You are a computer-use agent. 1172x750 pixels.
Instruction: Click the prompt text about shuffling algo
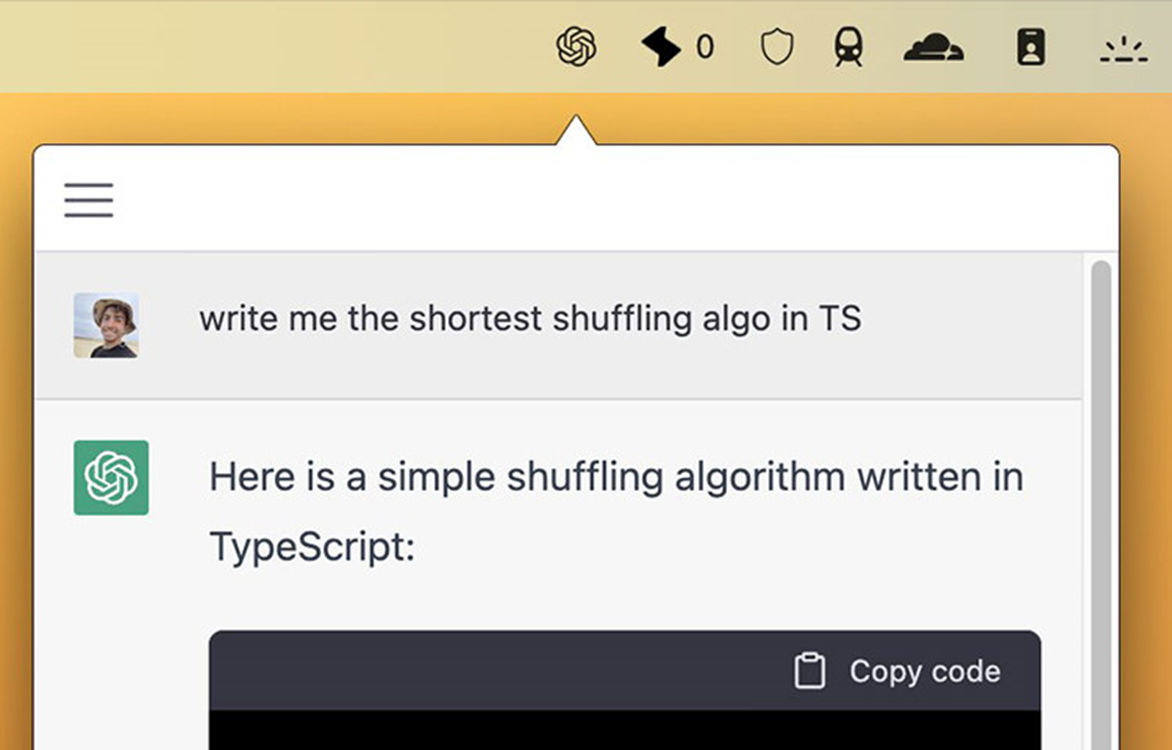pyautogui.click(x=530, y=319)
